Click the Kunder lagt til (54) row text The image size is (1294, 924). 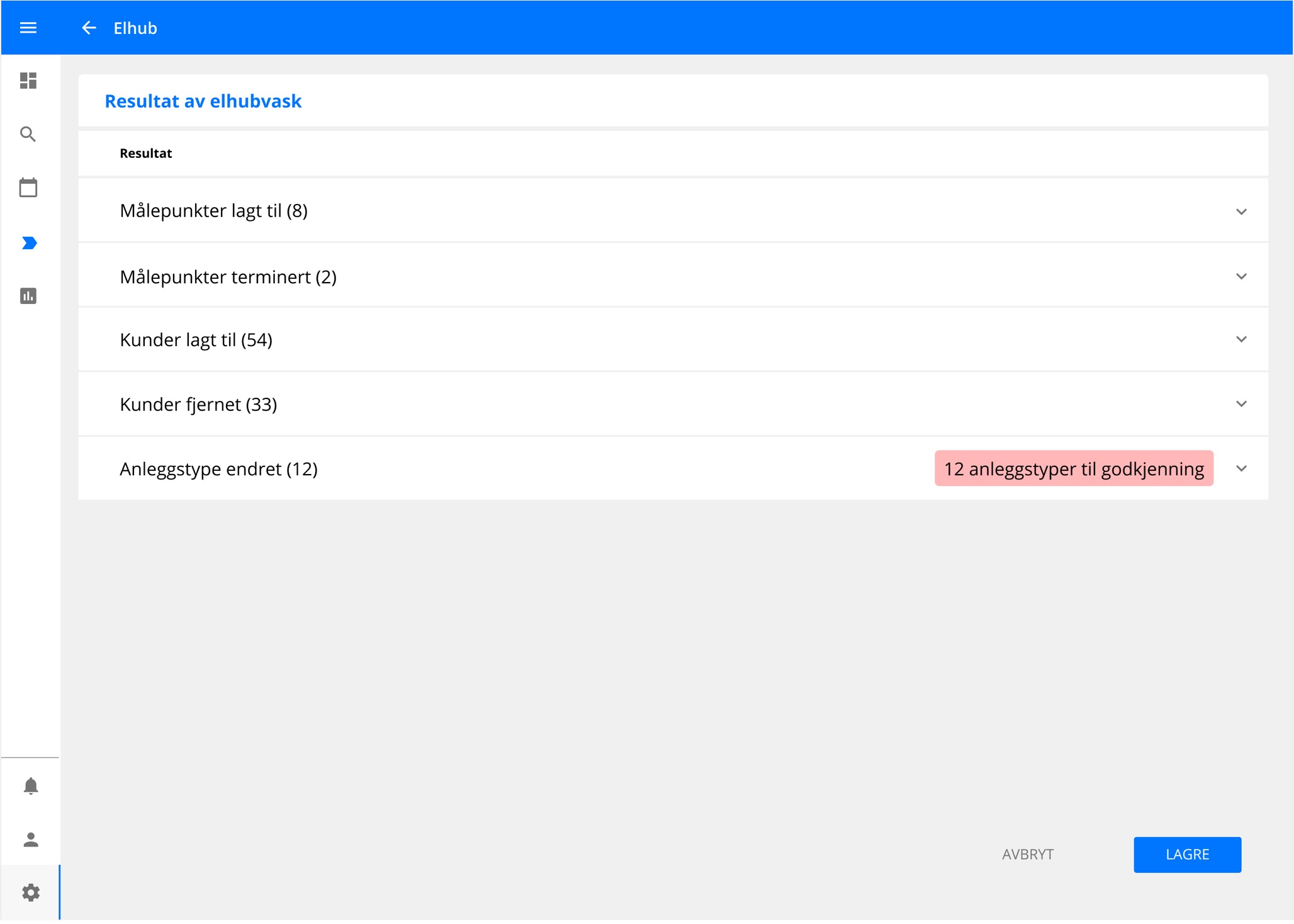pos(196,340)
